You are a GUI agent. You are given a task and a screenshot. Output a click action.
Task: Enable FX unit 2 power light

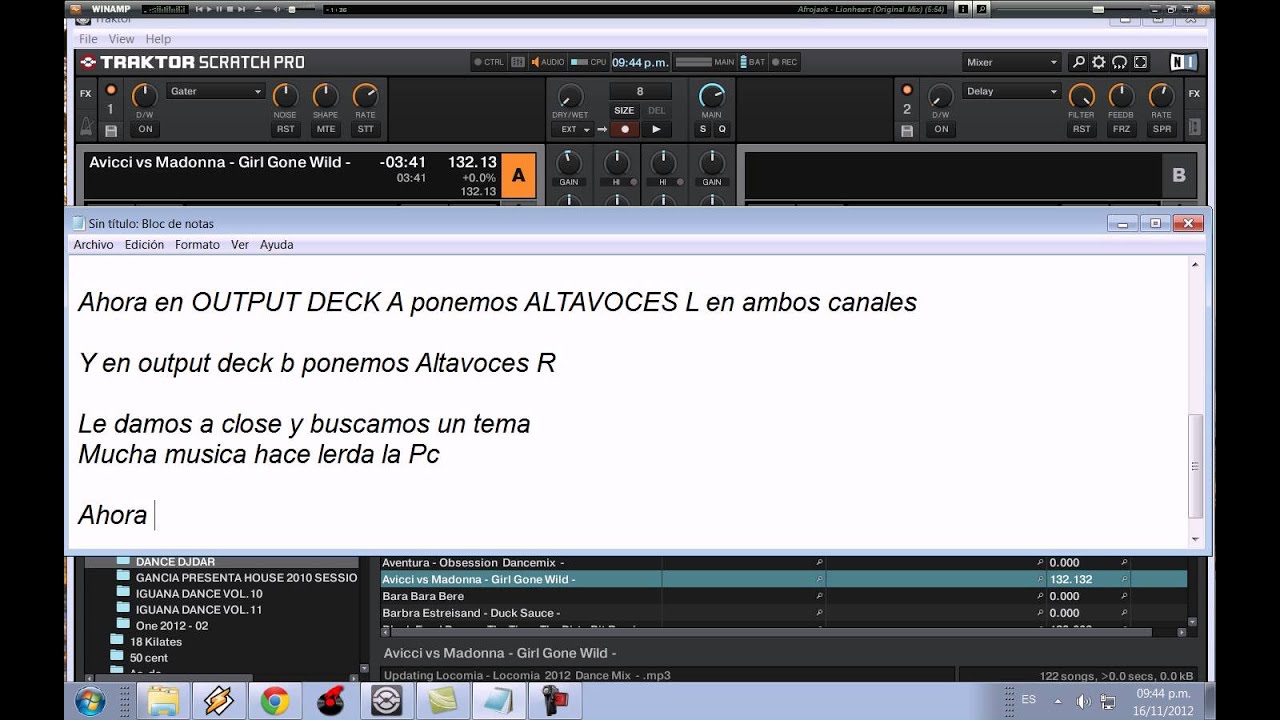tap(907, 89)
